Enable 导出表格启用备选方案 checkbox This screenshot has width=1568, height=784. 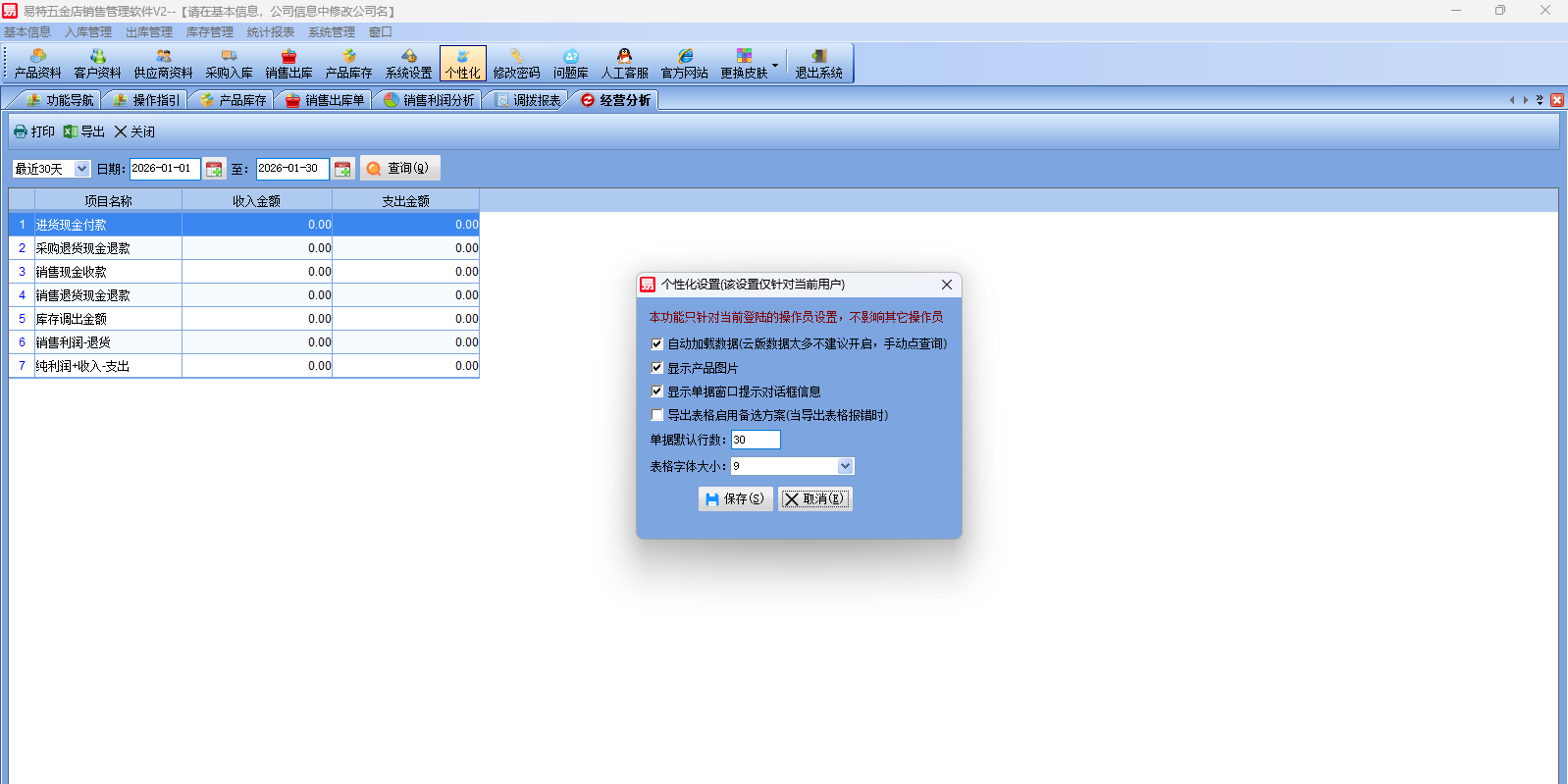657,415
